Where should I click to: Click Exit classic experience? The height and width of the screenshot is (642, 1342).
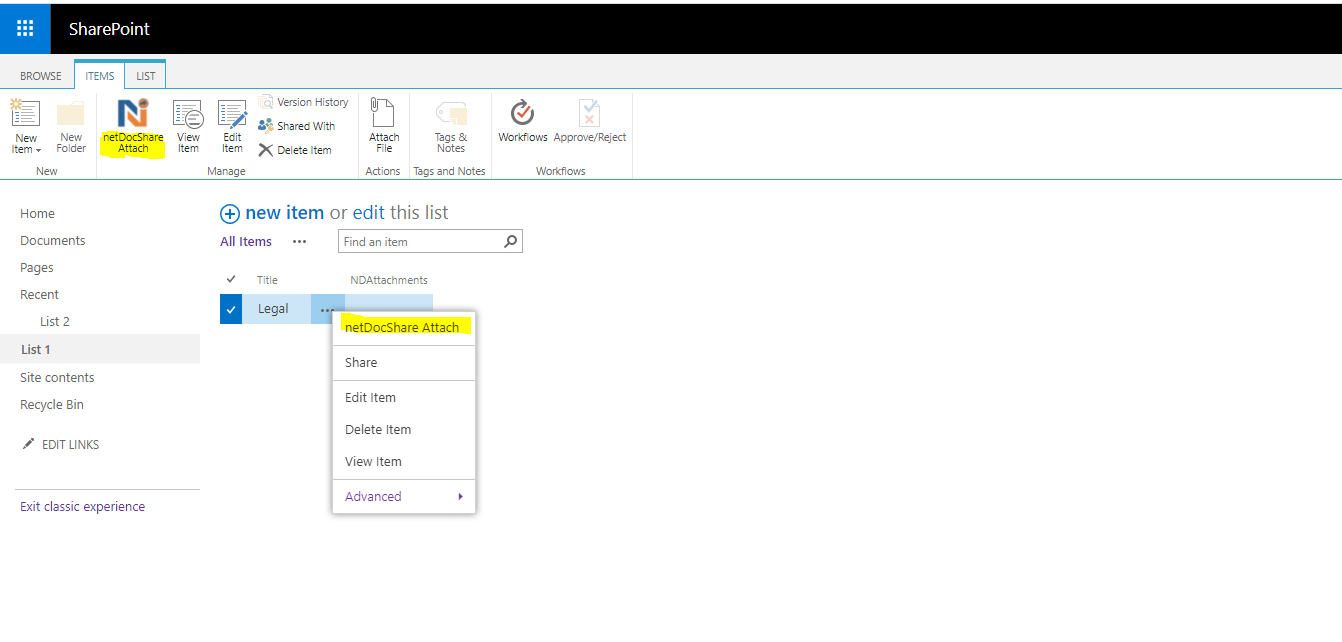[x=83, y=506]
